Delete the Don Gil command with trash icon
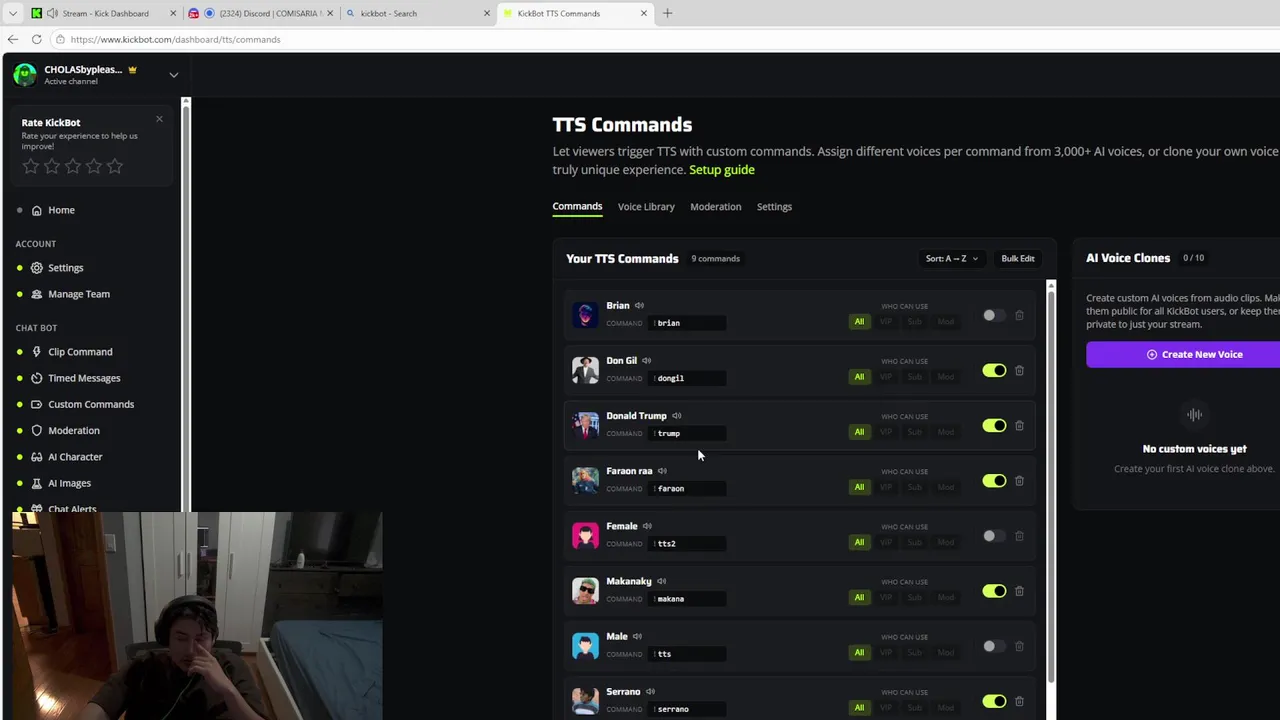 click(x=1019, y=370)
